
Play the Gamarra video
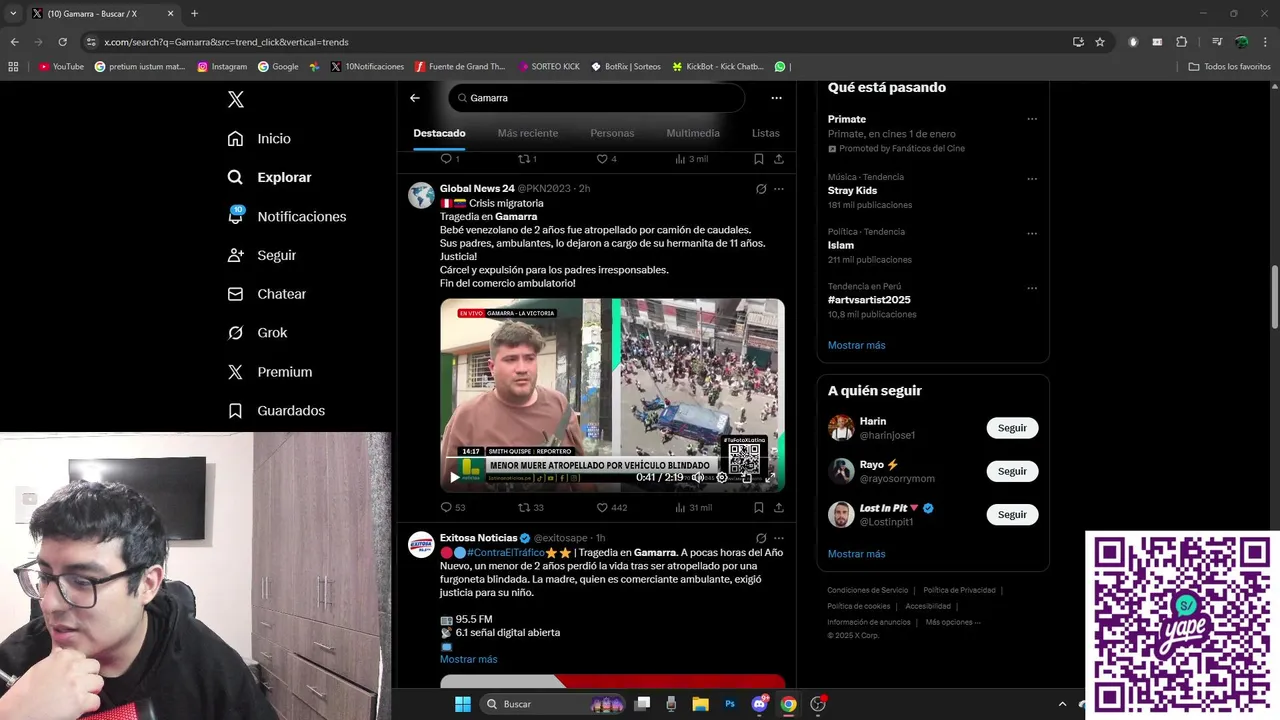pyautogui.click(x=455, y=478)
